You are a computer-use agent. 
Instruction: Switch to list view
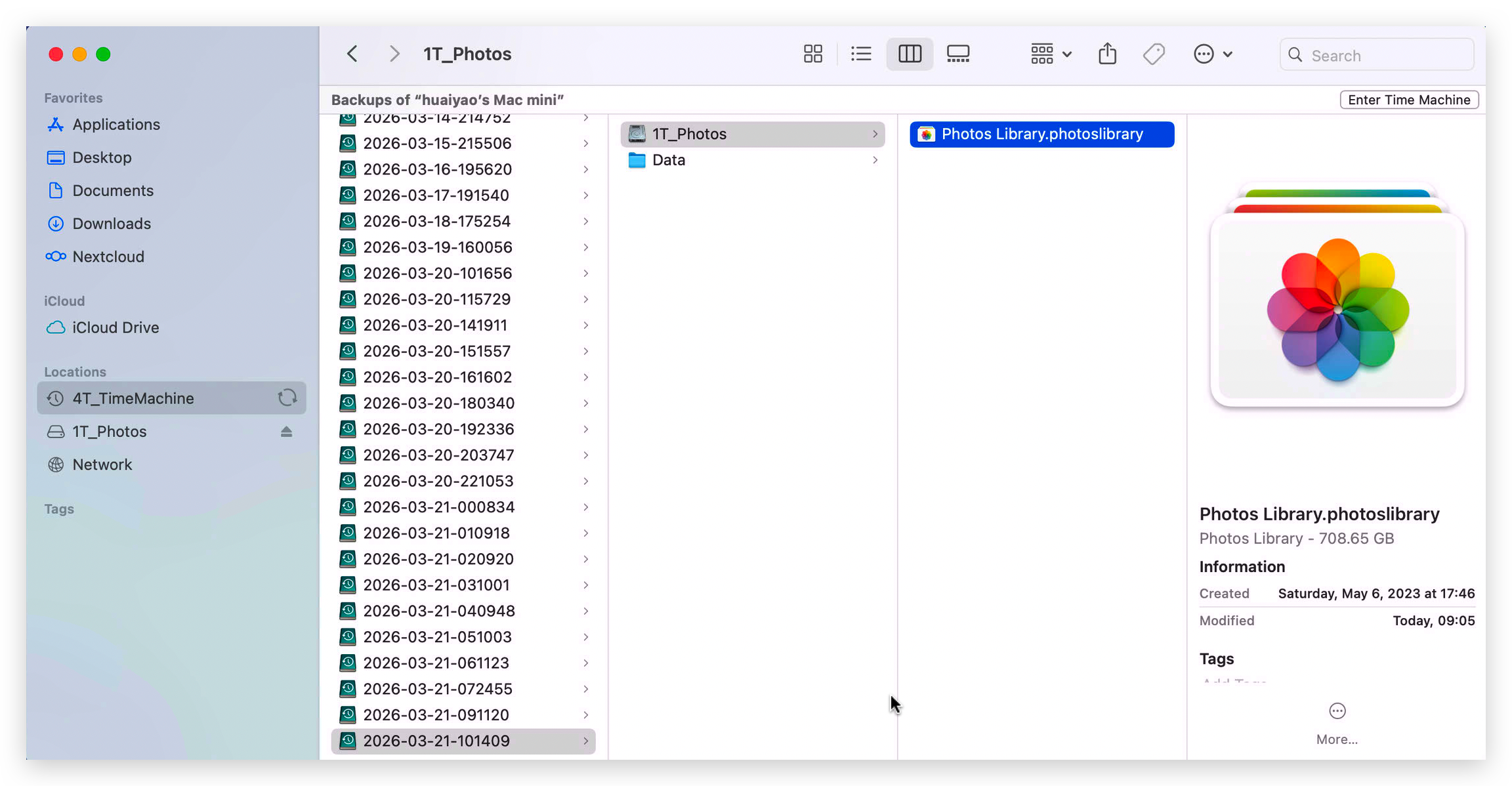861,54
